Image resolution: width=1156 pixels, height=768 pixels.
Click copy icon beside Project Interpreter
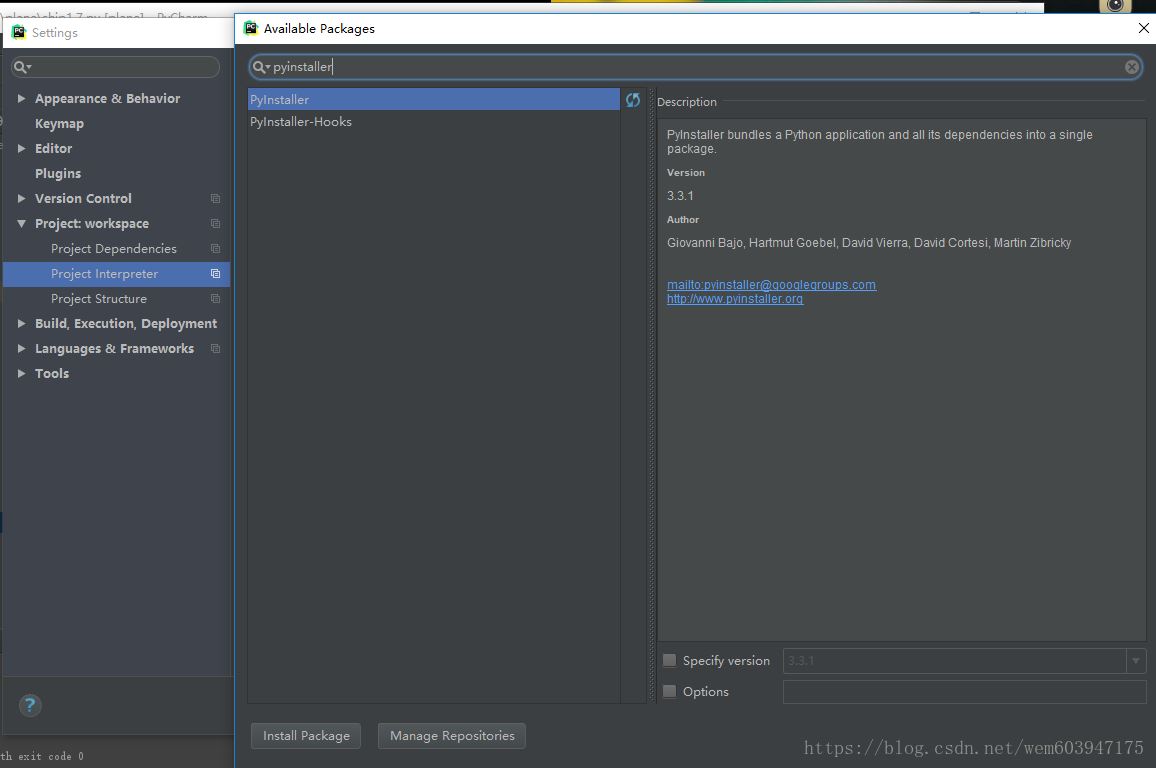click(215, 273)
